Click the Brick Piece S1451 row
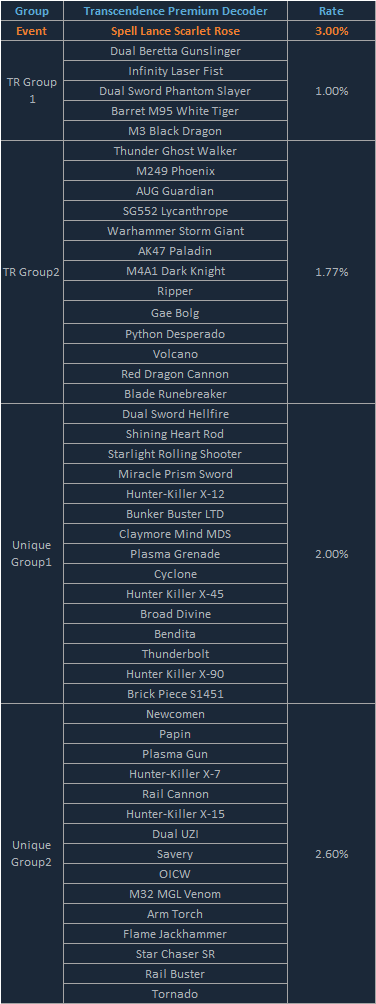Viewport: 376px width, 1004px height. [x=176, y=693]
